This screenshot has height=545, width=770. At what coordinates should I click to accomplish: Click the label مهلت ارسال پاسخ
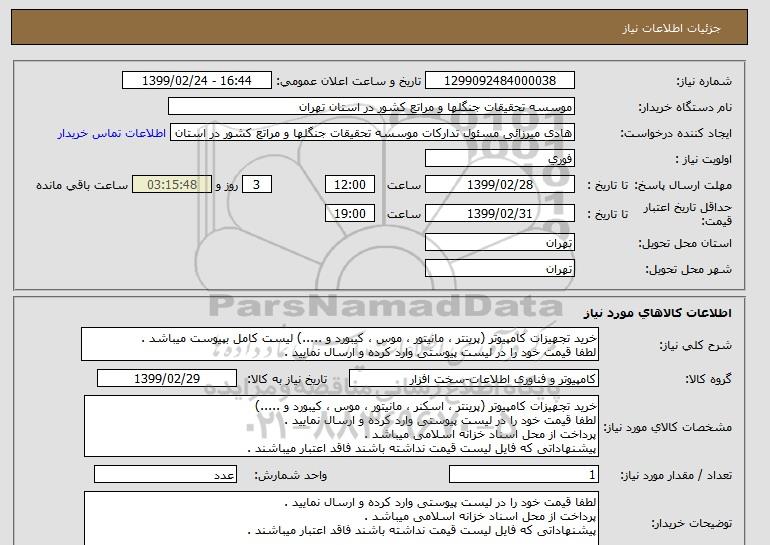(683, 186)
